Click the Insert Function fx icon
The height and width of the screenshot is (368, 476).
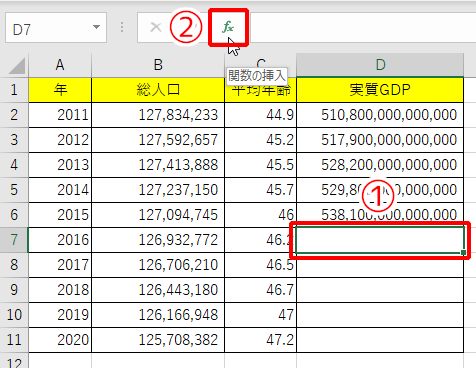(x=228, y=27)
